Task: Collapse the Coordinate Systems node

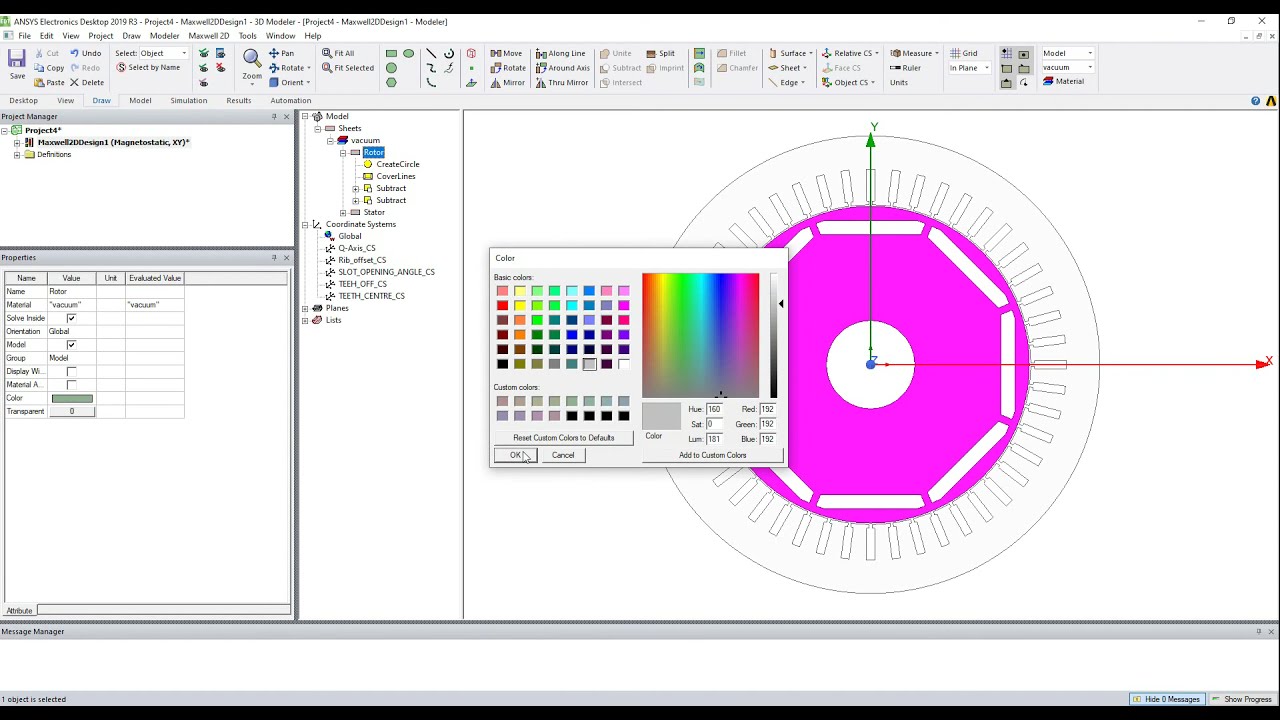Action: (x=305, y=224)
